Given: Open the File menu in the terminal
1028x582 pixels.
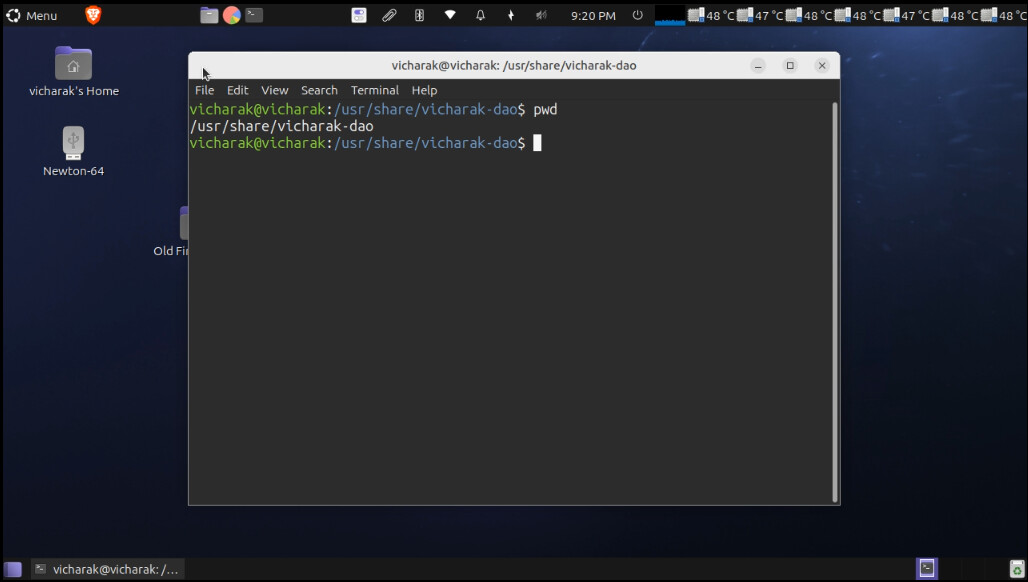Looking at the screenshot, I should [204, 90].
